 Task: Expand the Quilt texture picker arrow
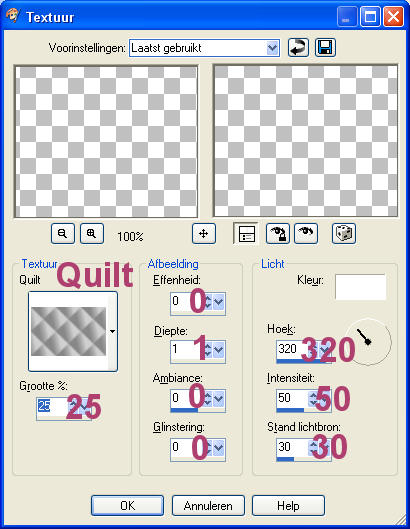[113, 332]
